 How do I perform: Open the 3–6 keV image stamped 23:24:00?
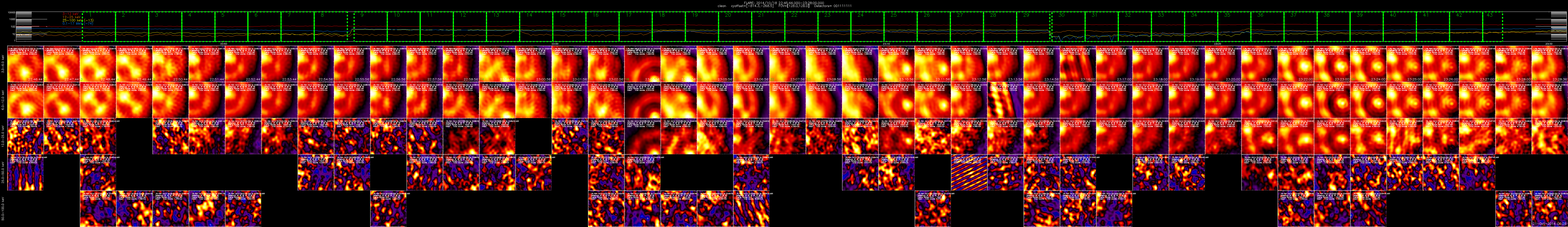click(1368, 64)
